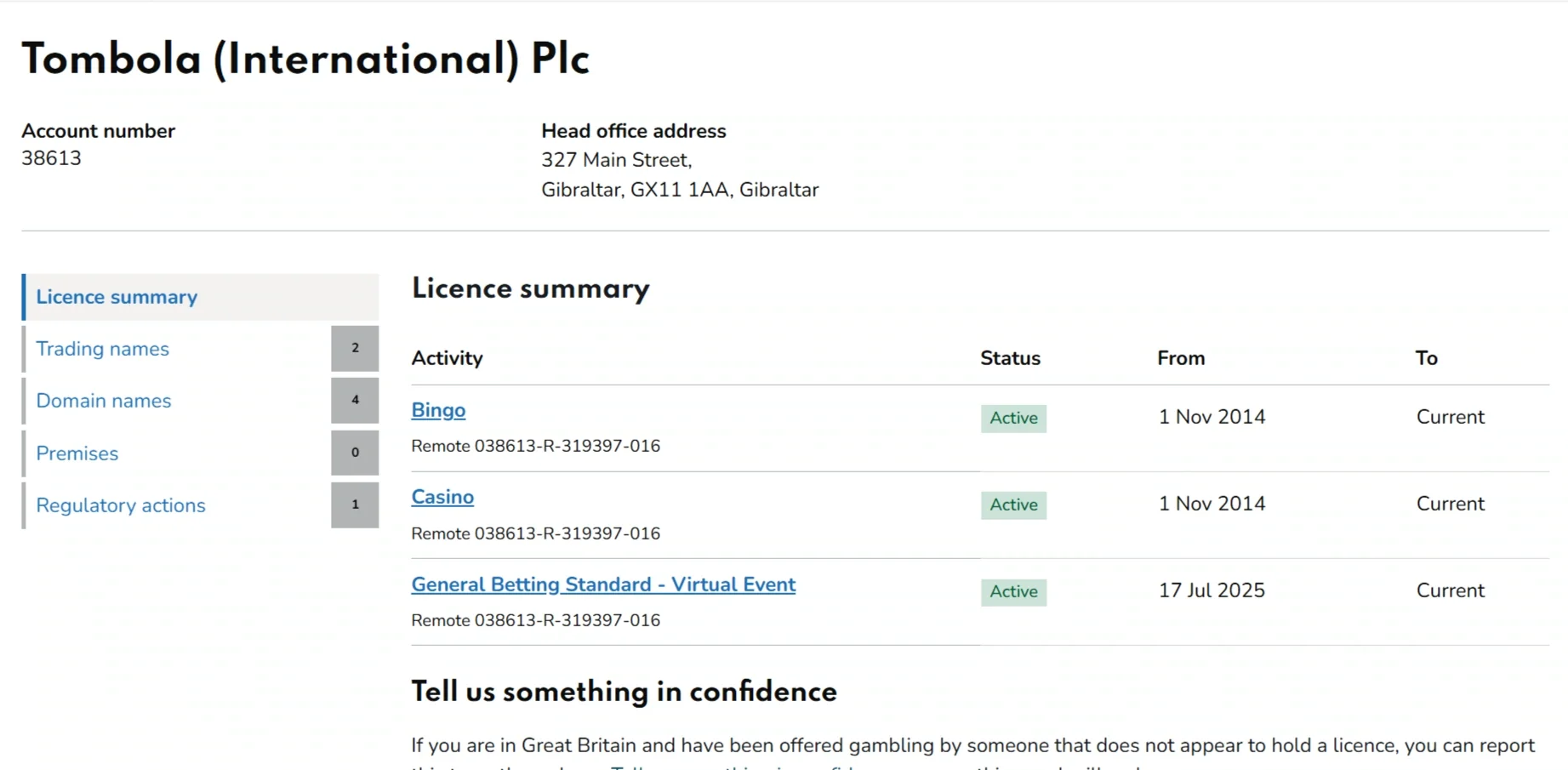Image resolution: width=1568 pixels, height=770 pixels.
Task: Click the Domain names count badge 4
Action: click(355, 400)
